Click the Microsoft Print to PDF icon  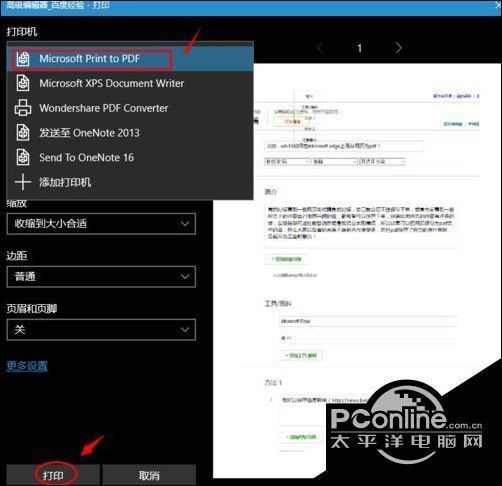coord(23,59)
